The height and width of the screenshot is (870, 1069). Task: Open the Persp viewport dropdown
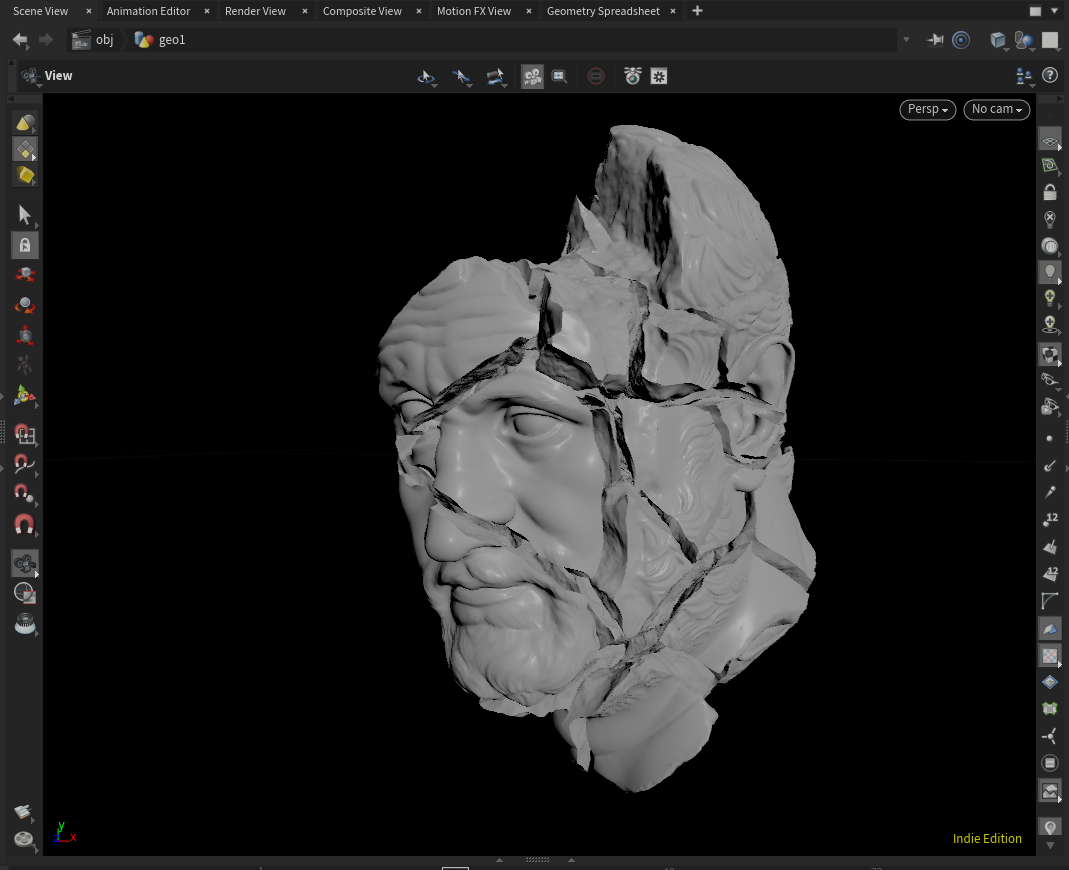pos(927,109)
